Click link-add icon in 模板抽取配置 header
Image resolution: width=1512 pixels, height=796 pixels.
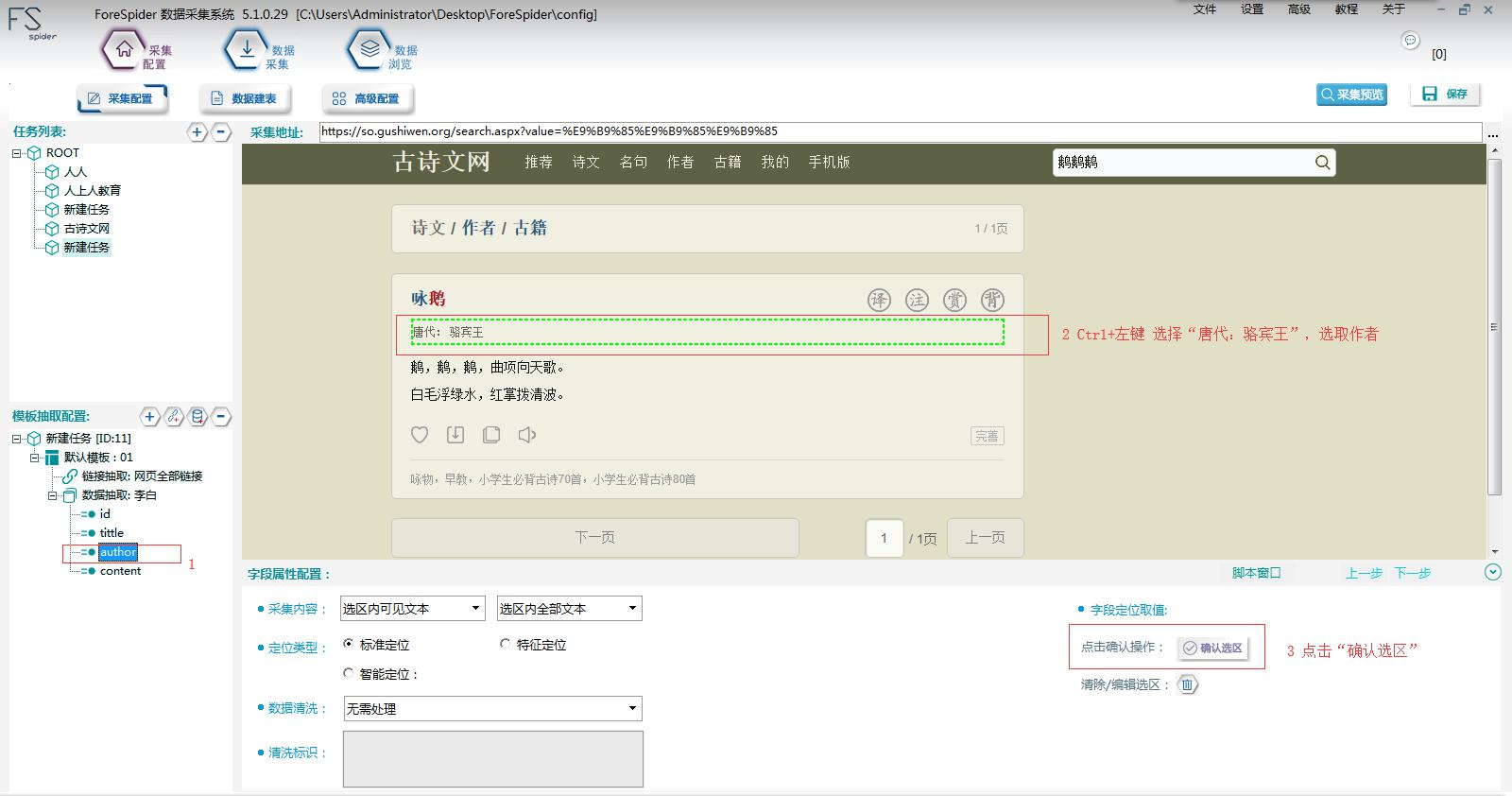click(174, 416)
